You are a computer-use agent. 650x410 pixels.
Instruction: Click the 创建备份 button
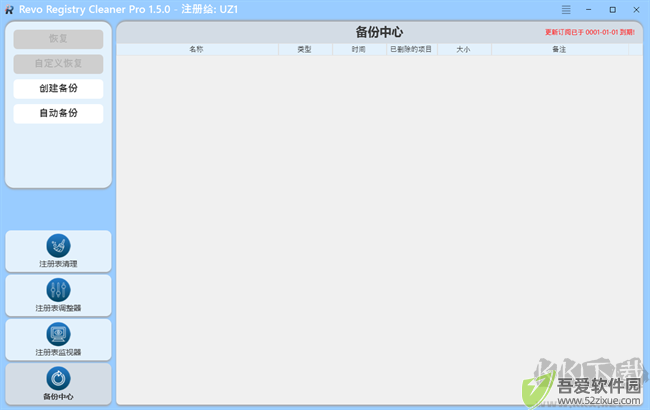click(x=58, y=89)
